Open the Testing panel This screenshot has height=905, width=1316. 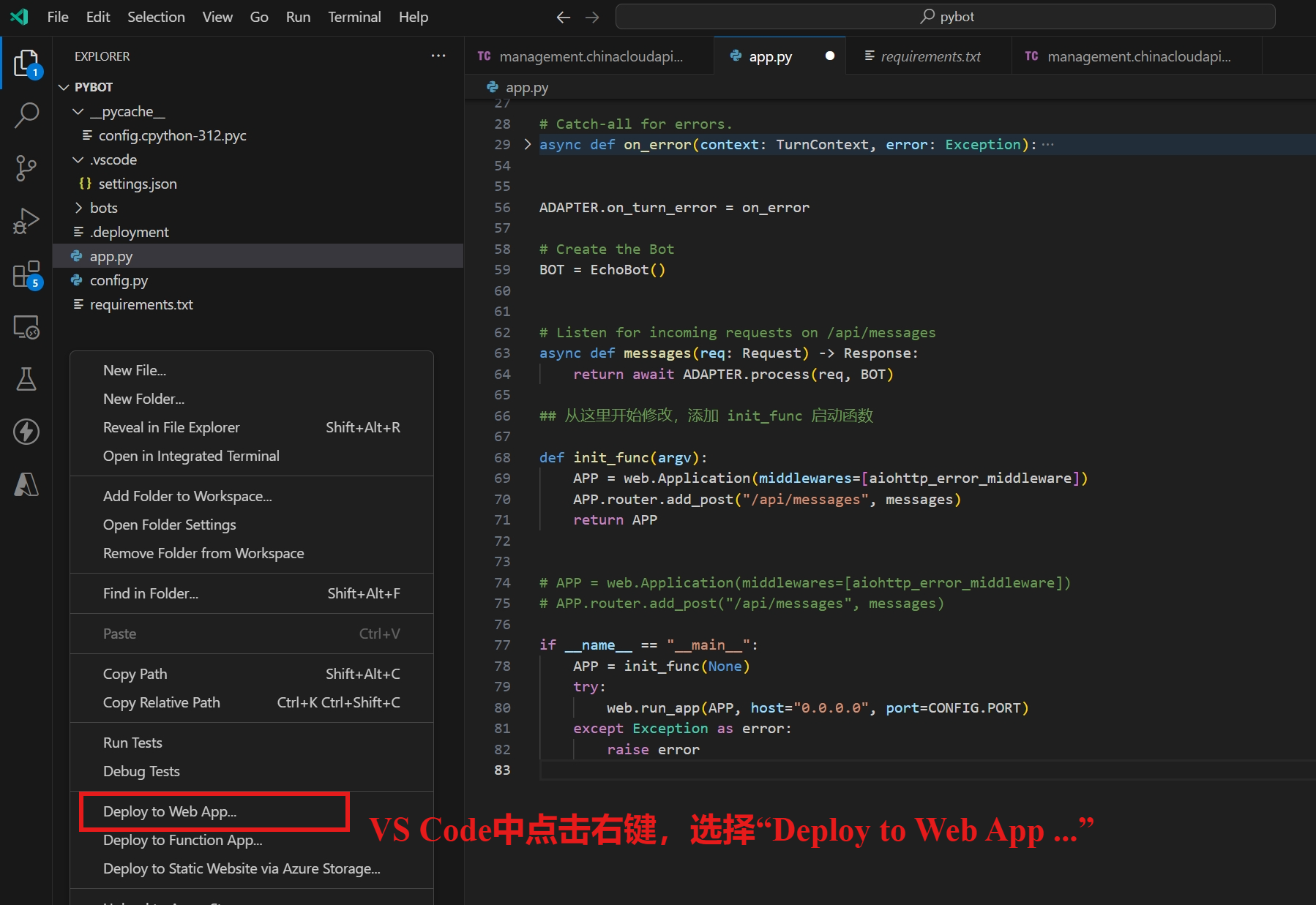click(27, 379)
